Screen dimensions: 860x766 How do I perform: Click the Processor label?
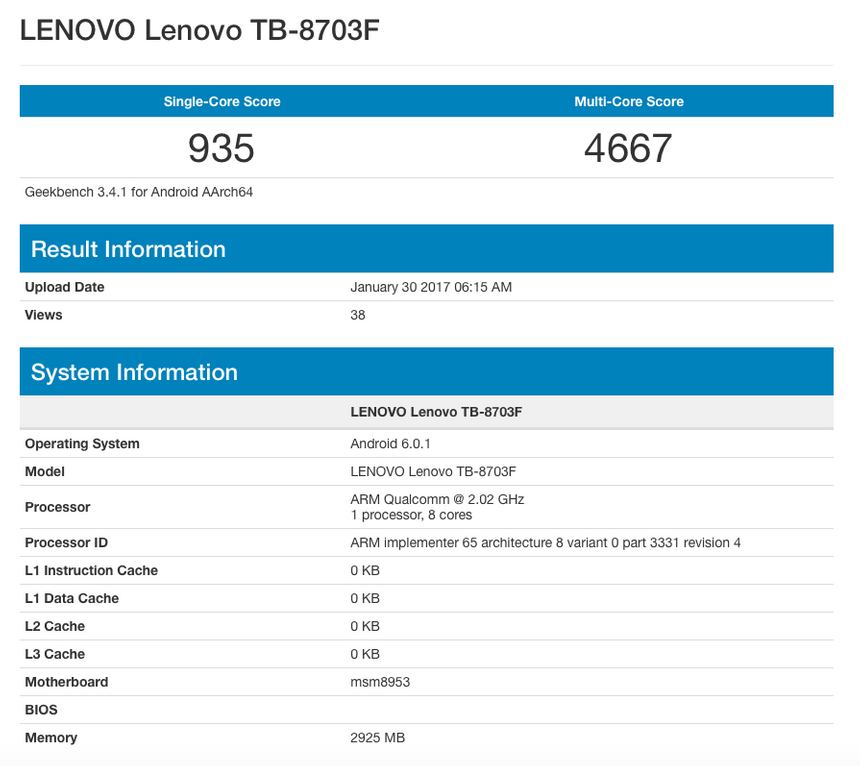[58, 507]
